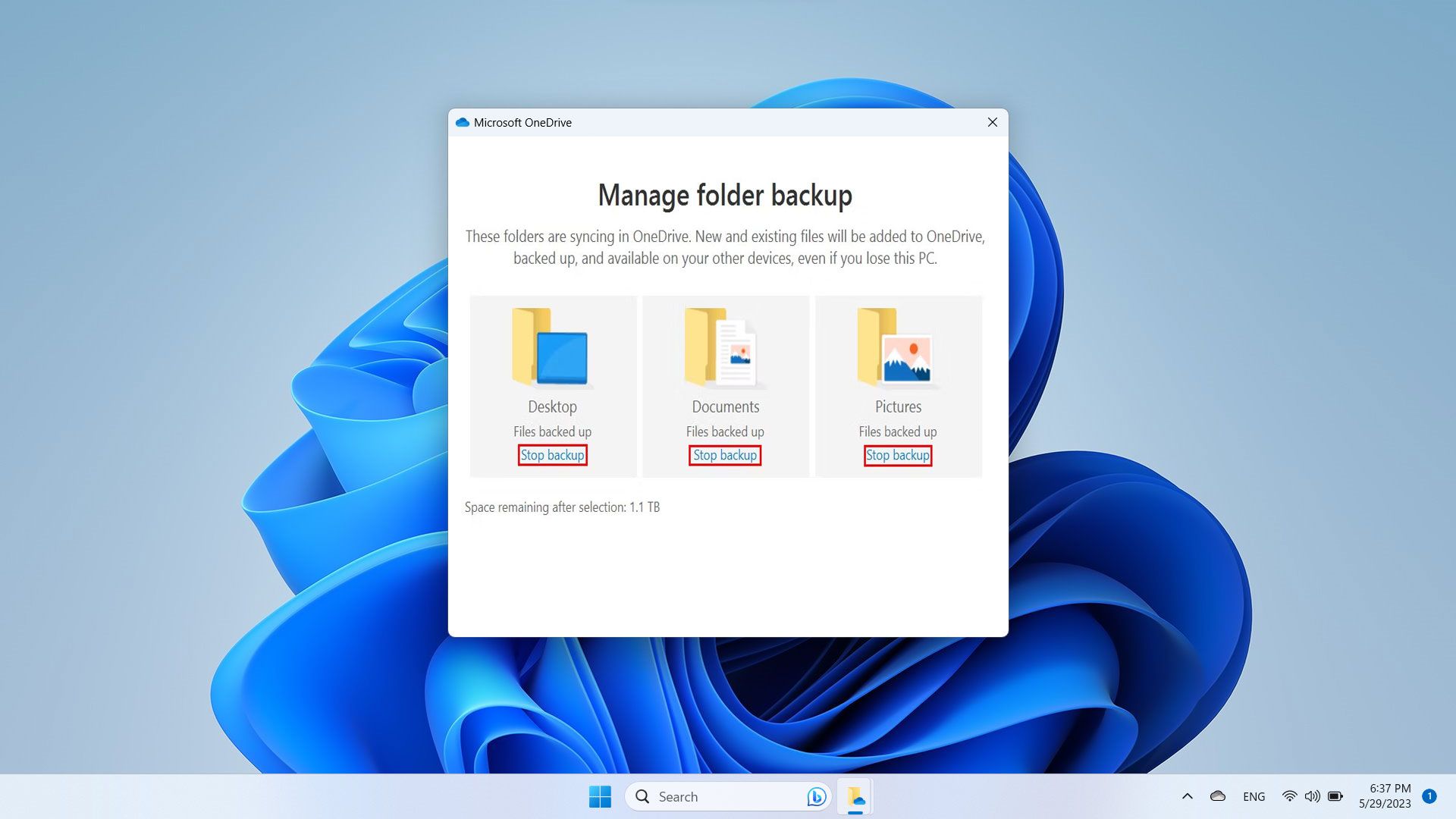Open battery status icon

pyautogui.click(x=1335, y=796)
